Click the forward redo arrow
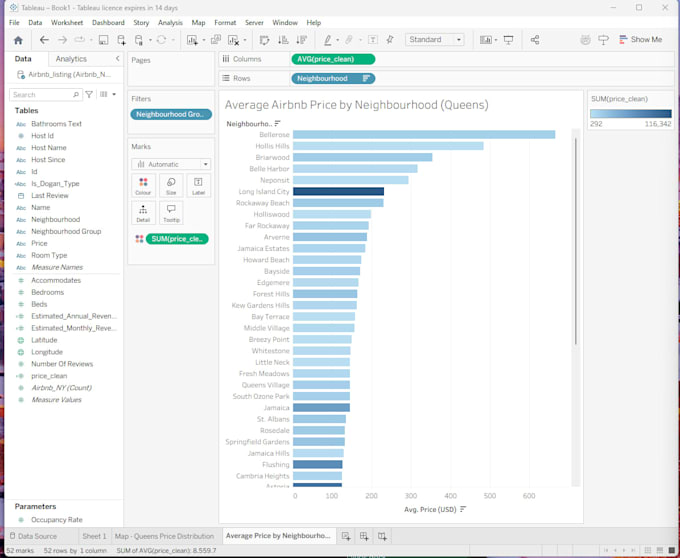The height and width of the screenshot is (558, 680). coord(62,40)
